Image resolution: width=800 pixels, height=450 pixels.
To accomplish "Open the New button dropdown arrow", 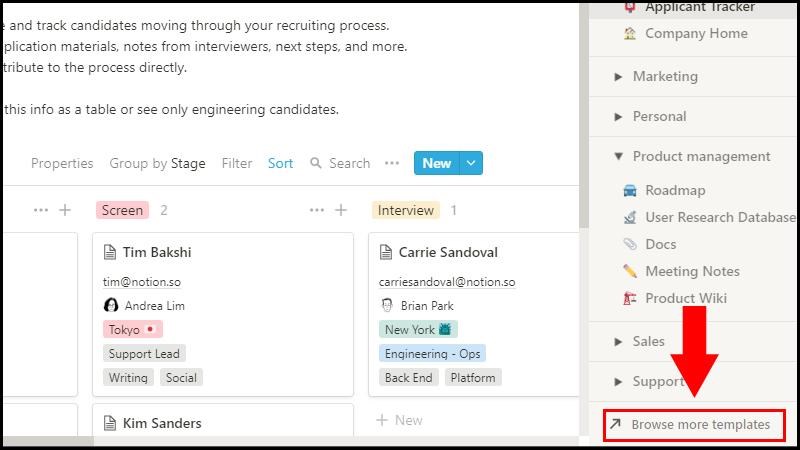I will [x=473, y=163].
